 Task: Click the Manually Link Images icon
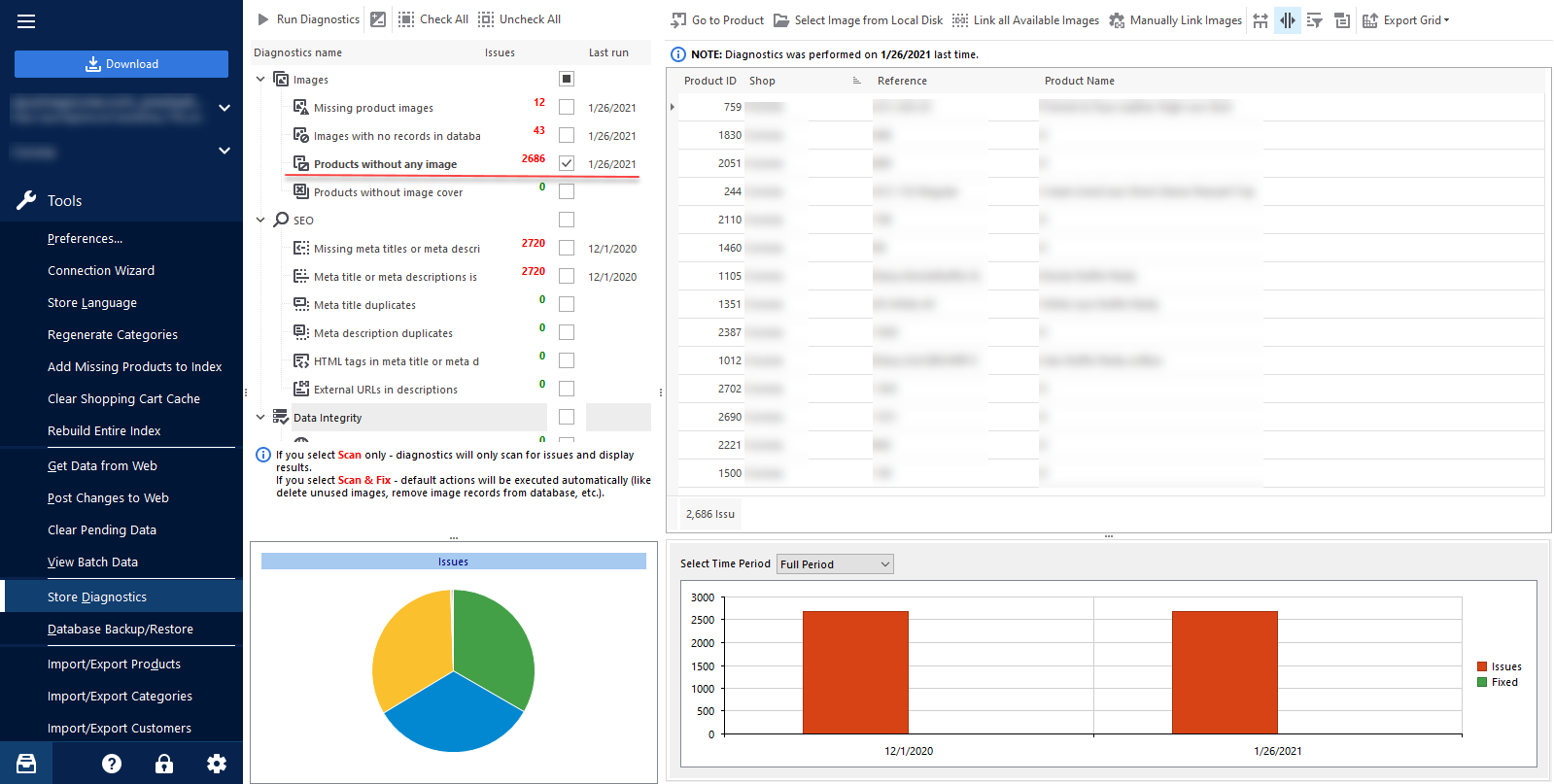pos(1117,20)
